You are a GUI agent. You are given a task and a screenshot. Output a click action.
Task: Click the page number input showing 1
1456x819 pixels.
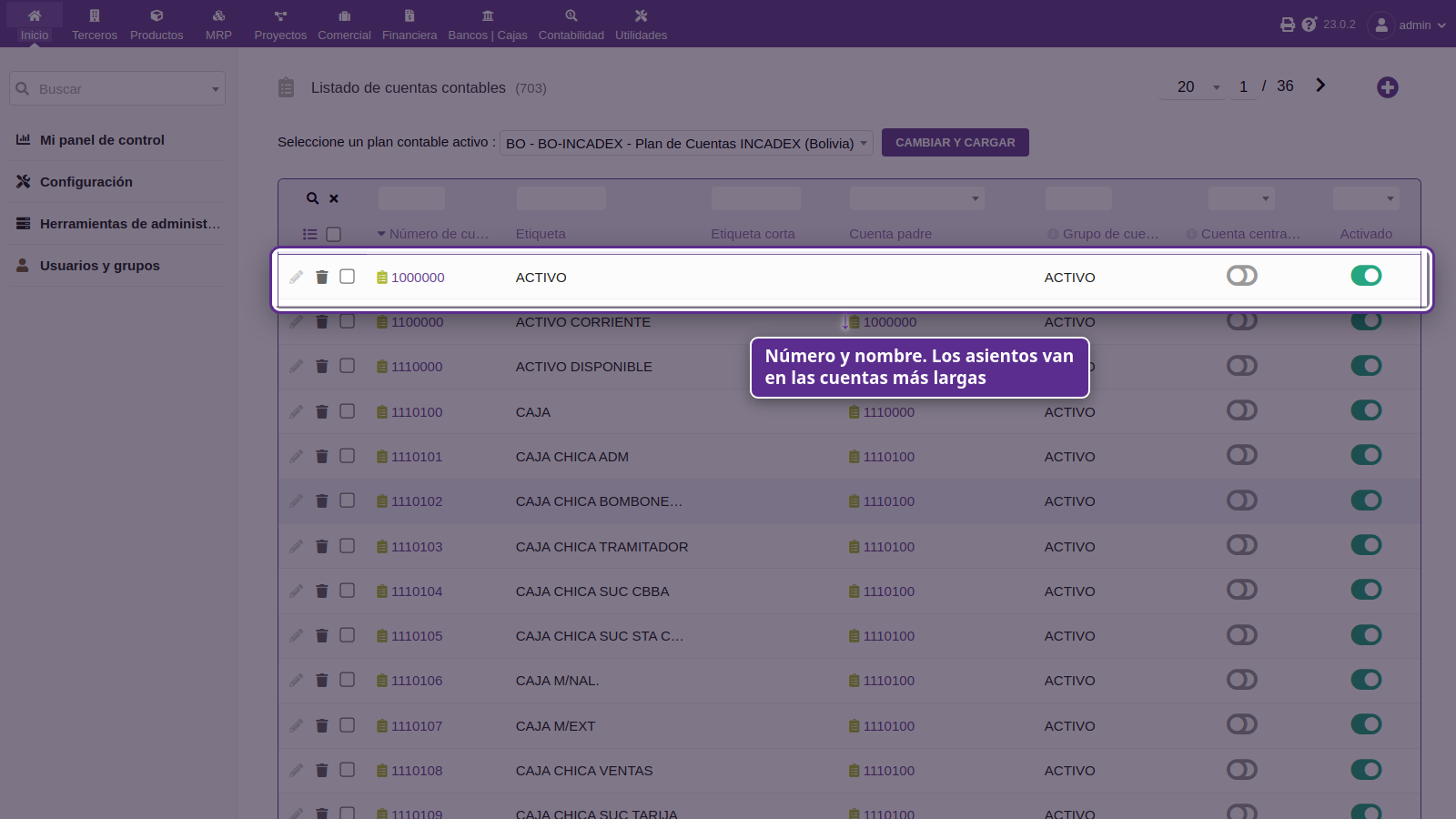[1243, 86]
